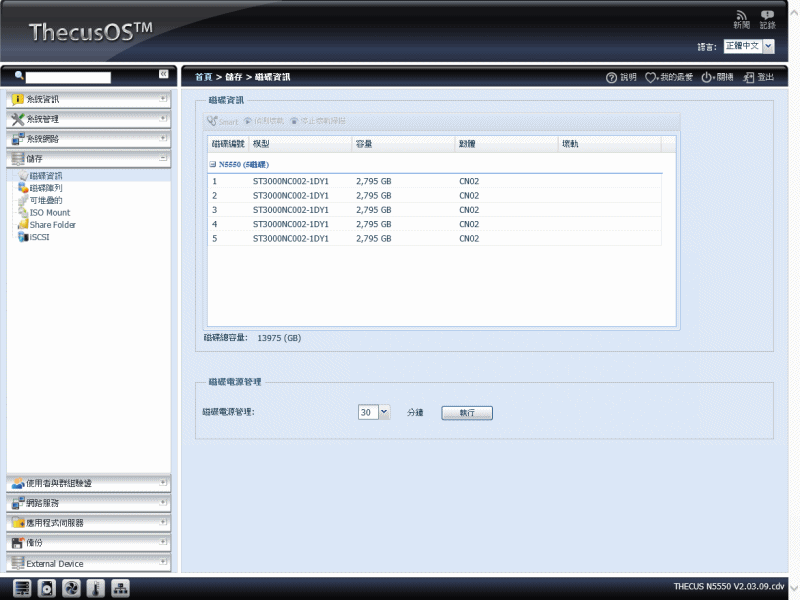This screenshot has height=600, width=800.
Task: Click the fan status footer icon
Action: pos(71,588)
